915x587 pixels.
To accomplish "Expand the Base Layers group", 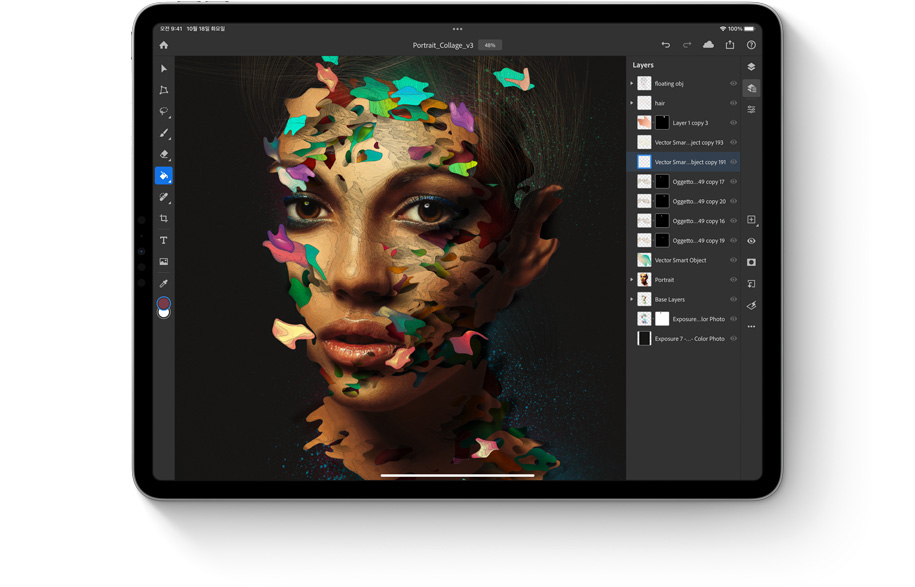I will tap(631, 299).
